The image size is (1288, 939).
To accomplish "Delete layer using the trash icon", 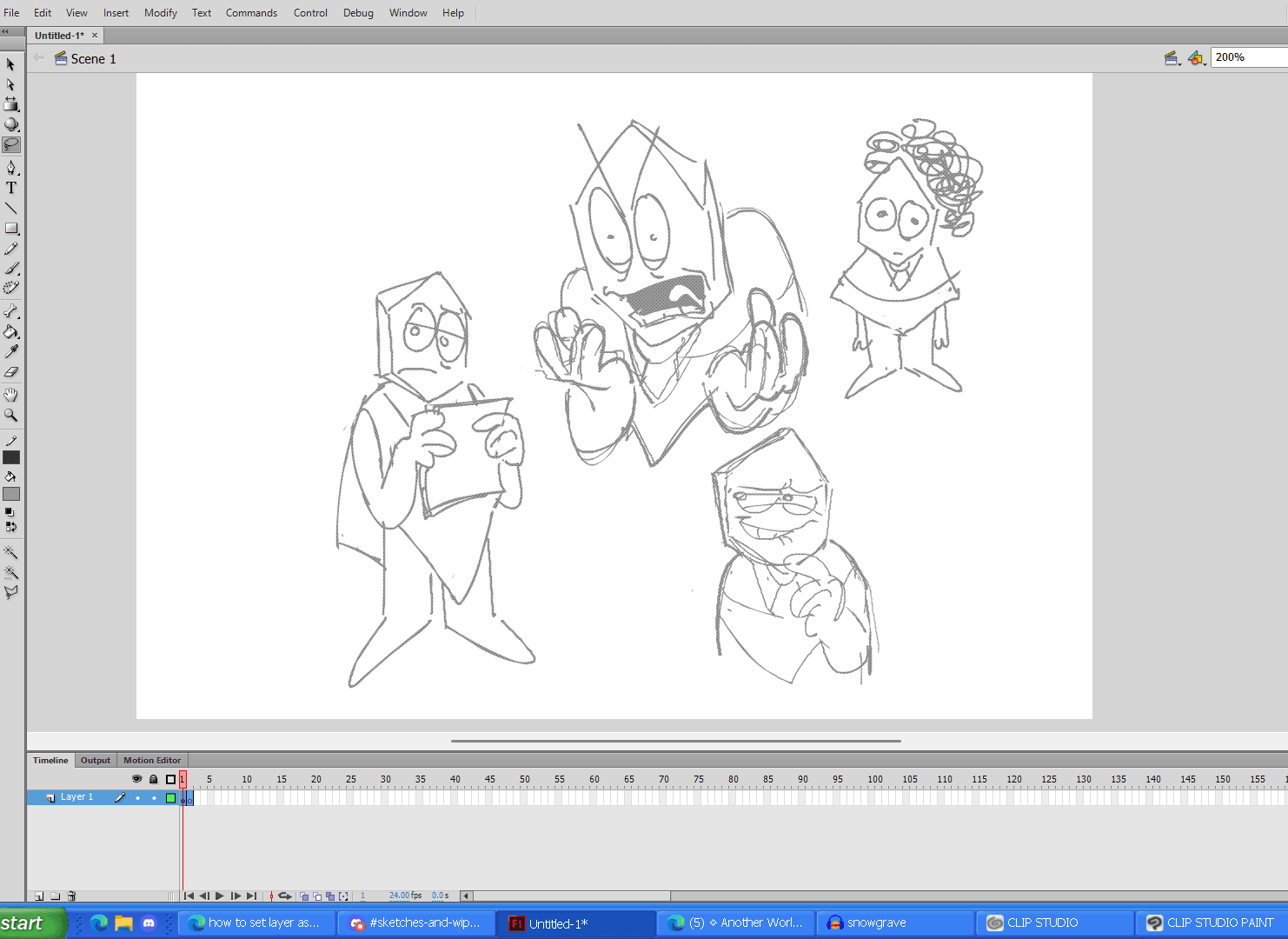I will [x=72, y=896].
